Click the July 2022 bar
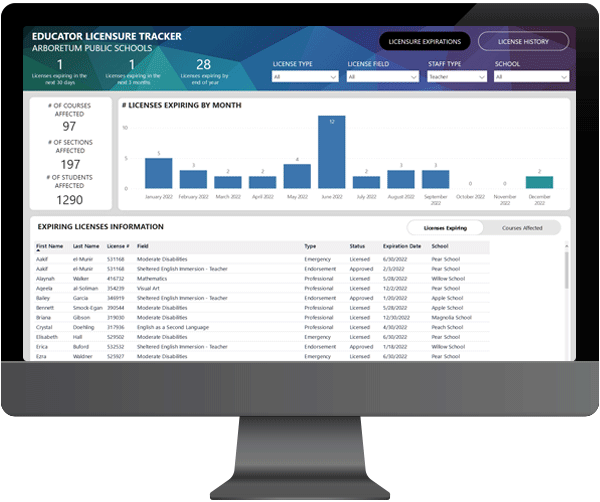Viewport: 600px width, 502px height. 366,182
